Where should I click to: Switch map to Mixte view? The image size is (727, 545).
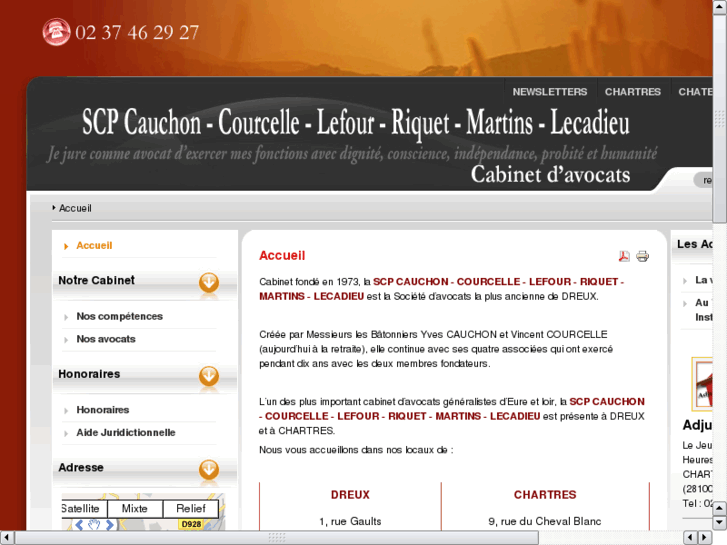click(135, 509)
